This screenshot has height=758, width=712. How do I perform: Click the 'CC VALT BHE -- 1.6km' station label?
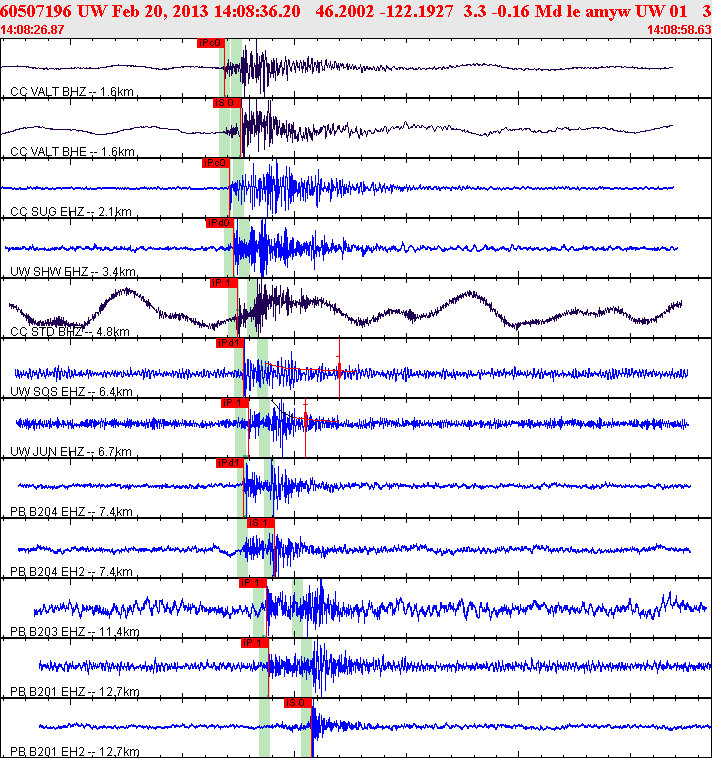(x=73, y=151)
